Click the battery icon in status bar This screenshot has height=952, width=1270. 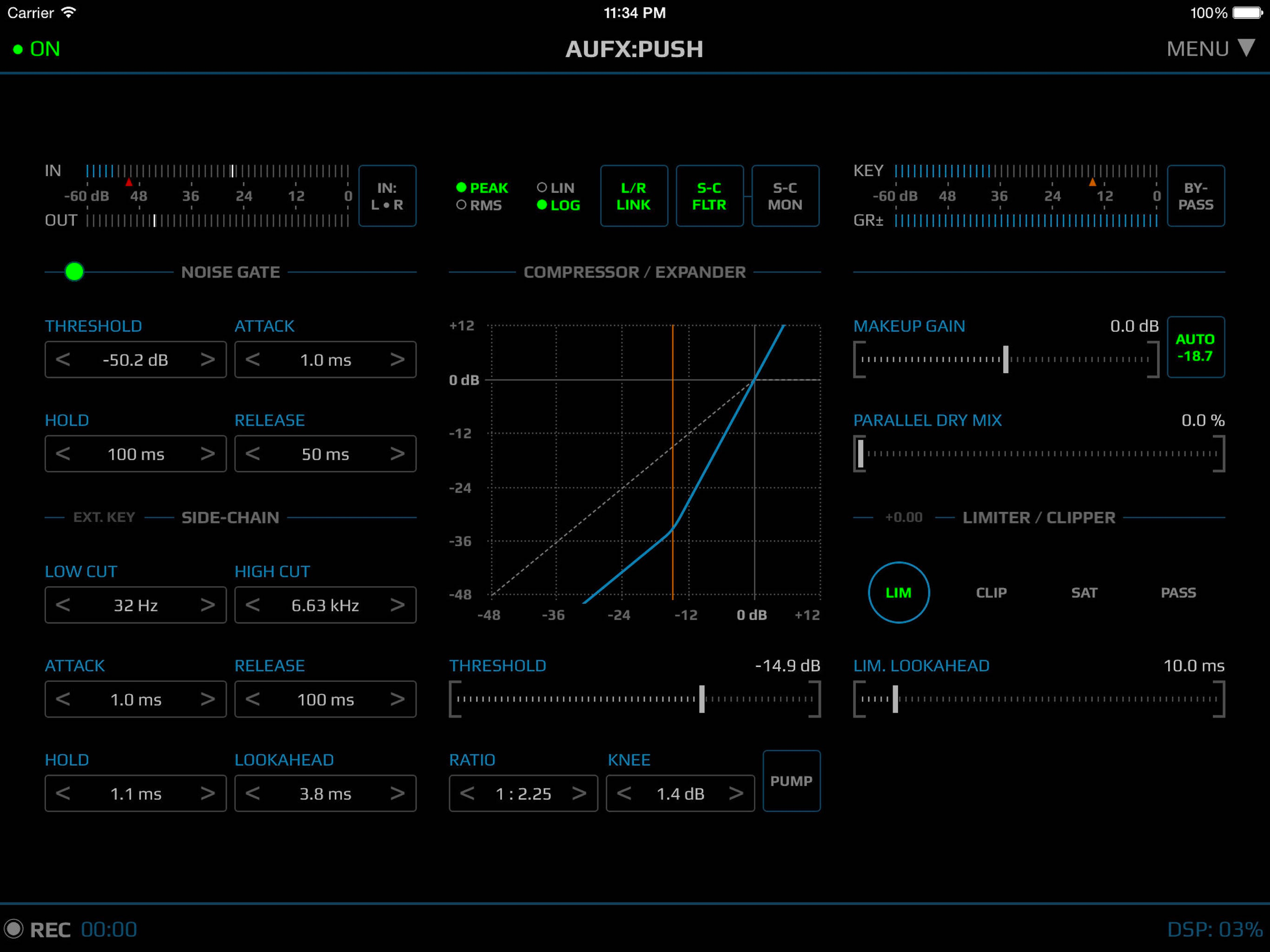tap(1248, 13)
